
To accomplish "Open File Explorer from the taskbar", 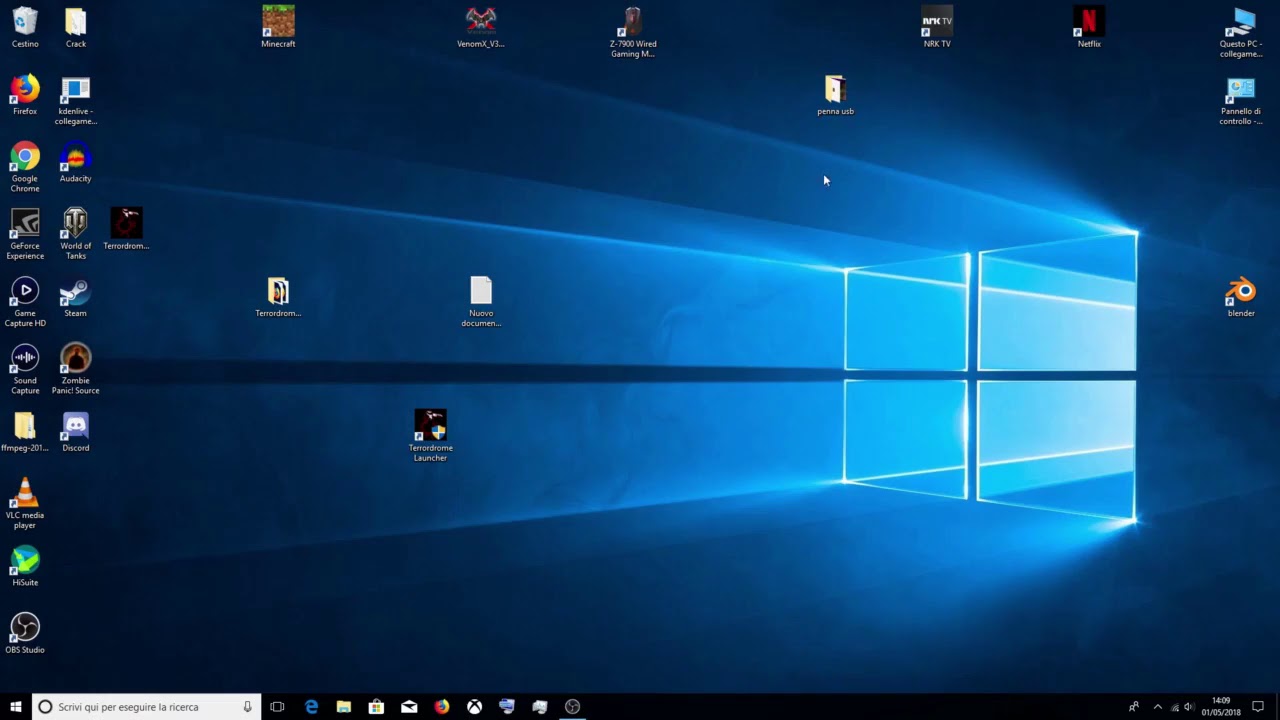I will pos(344,707).
